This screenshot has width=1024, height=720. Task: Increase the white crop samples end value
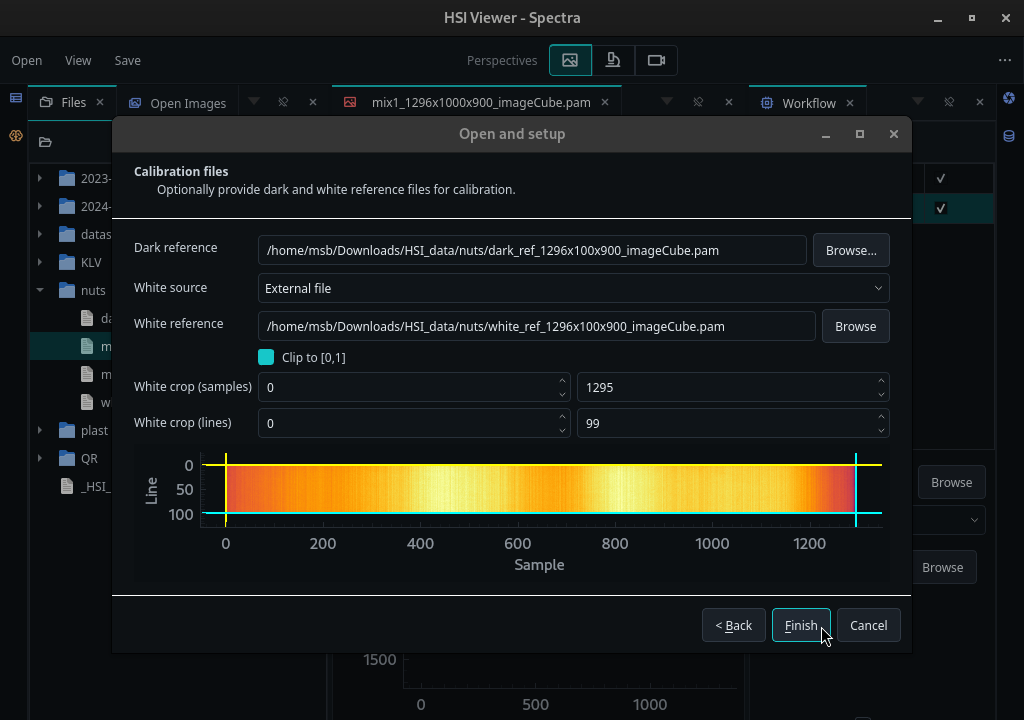click(x=881, y=380)
